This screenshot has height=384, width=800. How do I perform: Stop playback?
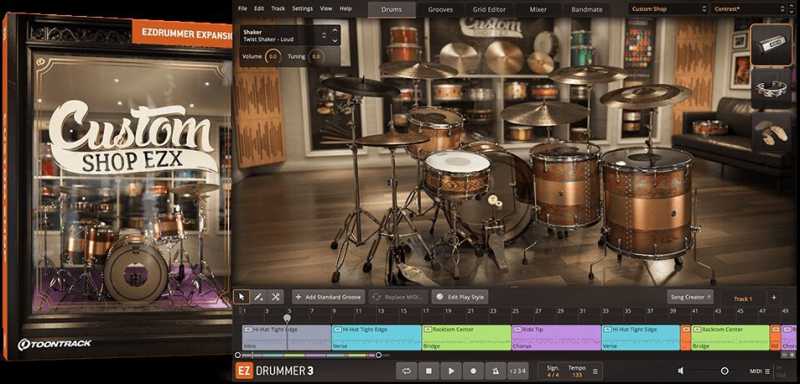pyautogui.click(x=429, y=371)
